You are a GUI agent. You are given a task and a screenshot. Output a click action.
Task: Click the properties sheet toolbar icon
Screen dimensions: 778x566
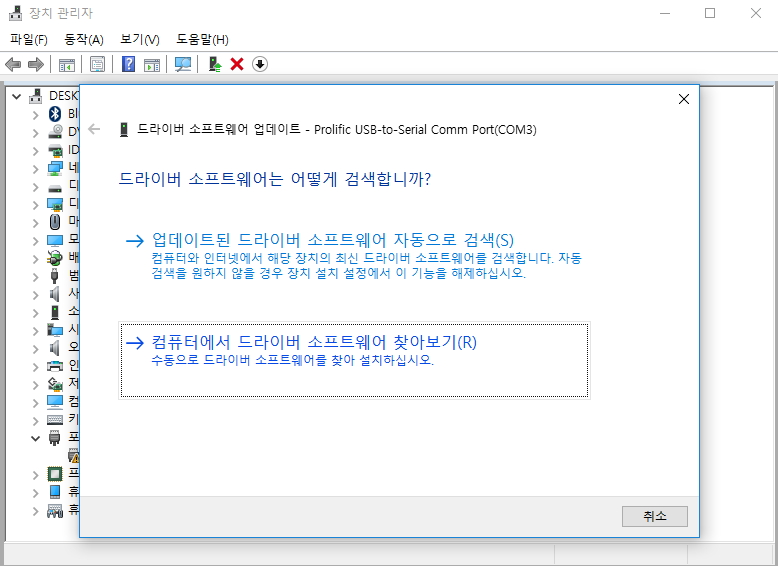pyautogui.click(x=97, y=64)
